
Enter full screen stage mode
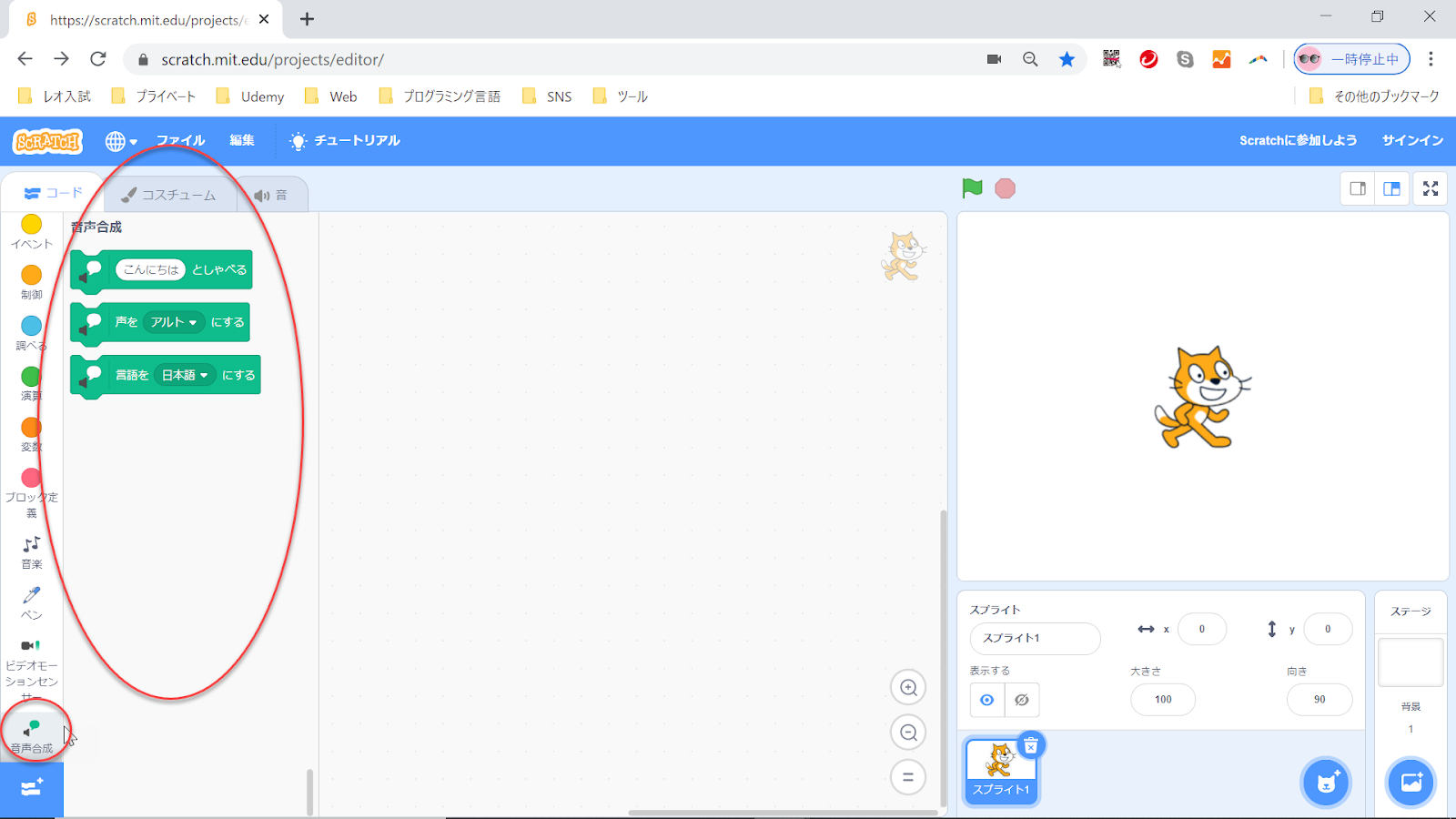coord(1431,189)
